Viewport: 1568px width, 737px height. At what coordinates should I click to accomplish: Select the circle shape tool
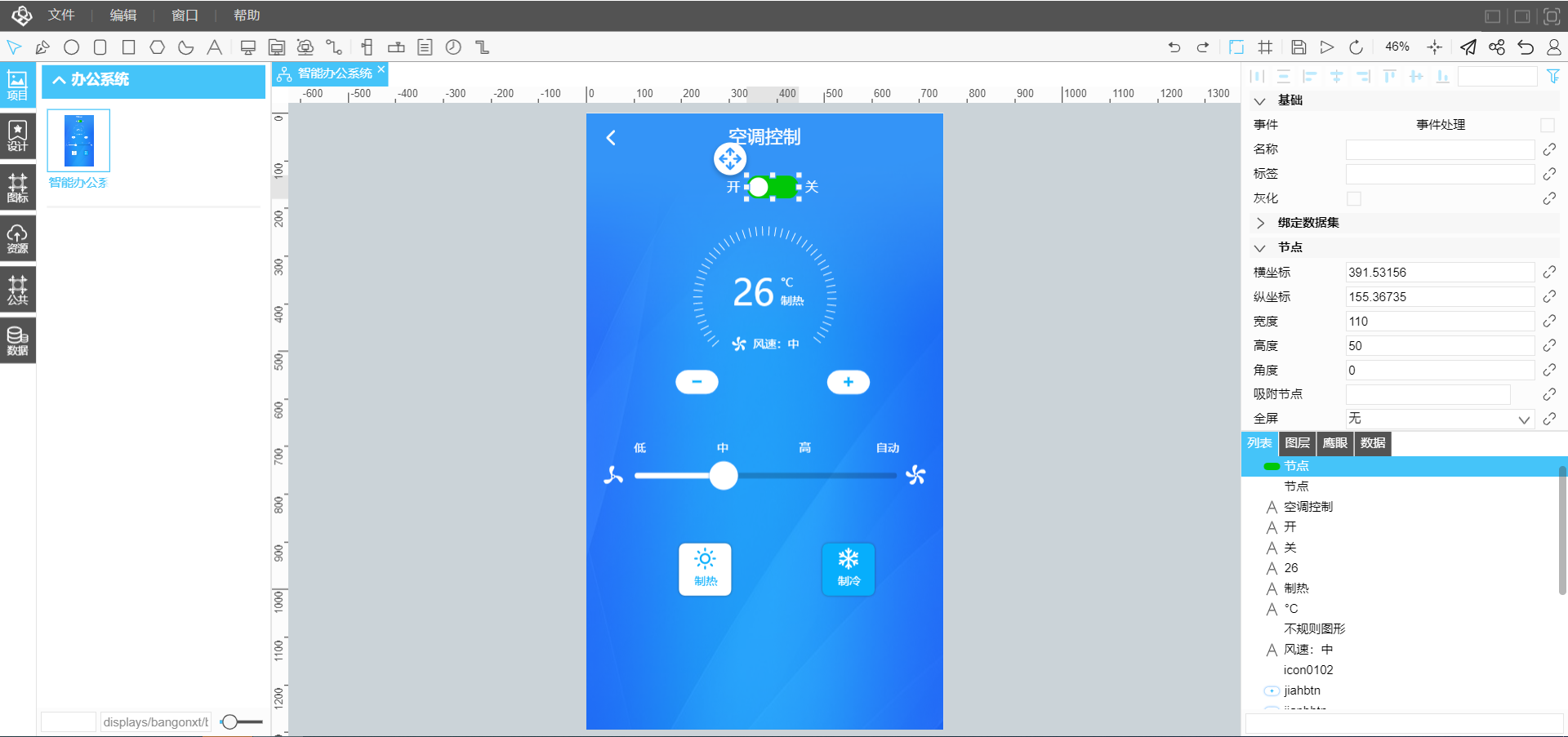(72, 47)
